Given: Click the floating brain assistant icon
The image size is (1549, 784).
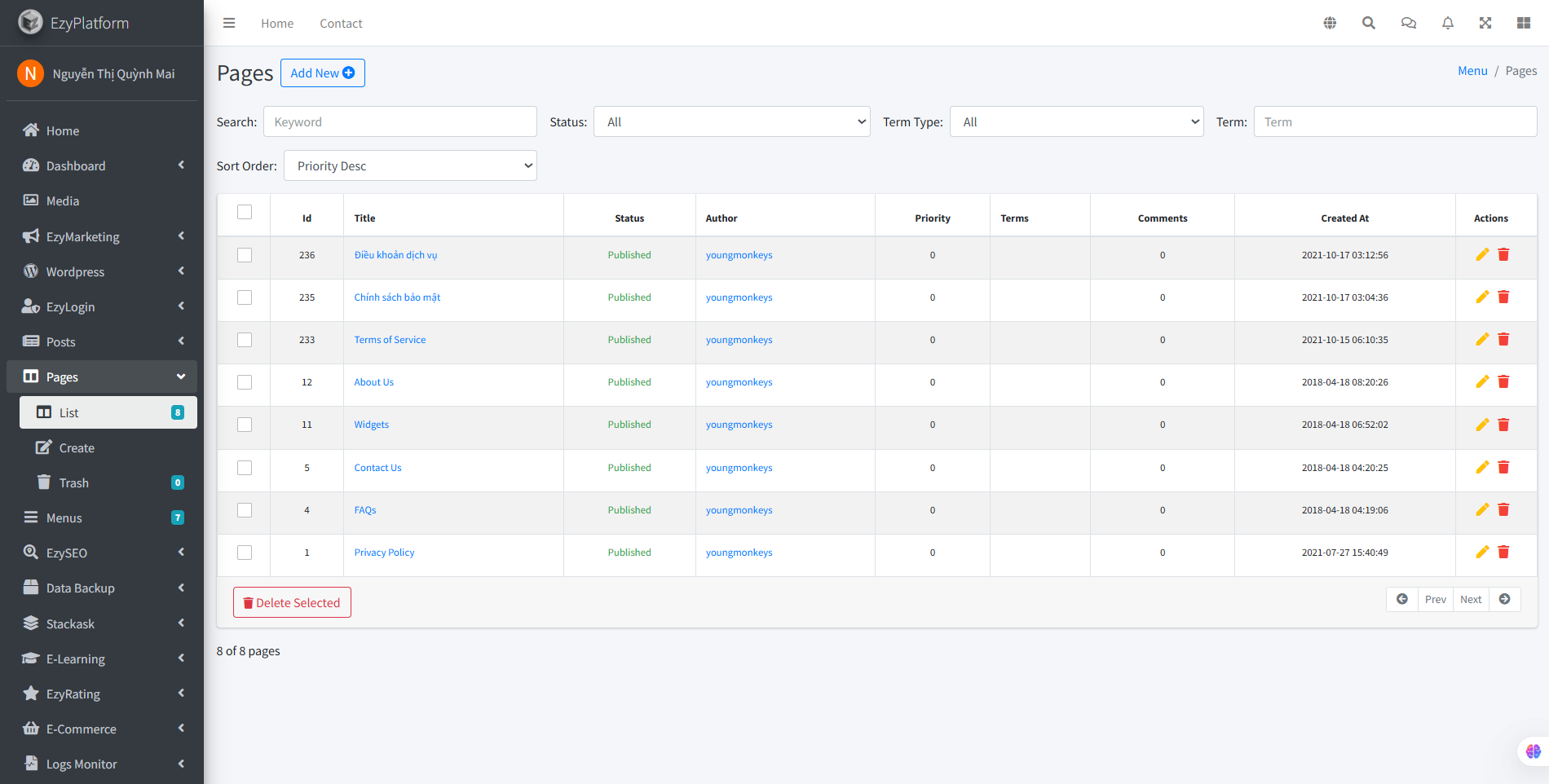Looking at the screenshot, I should [x=1534, y=751].
